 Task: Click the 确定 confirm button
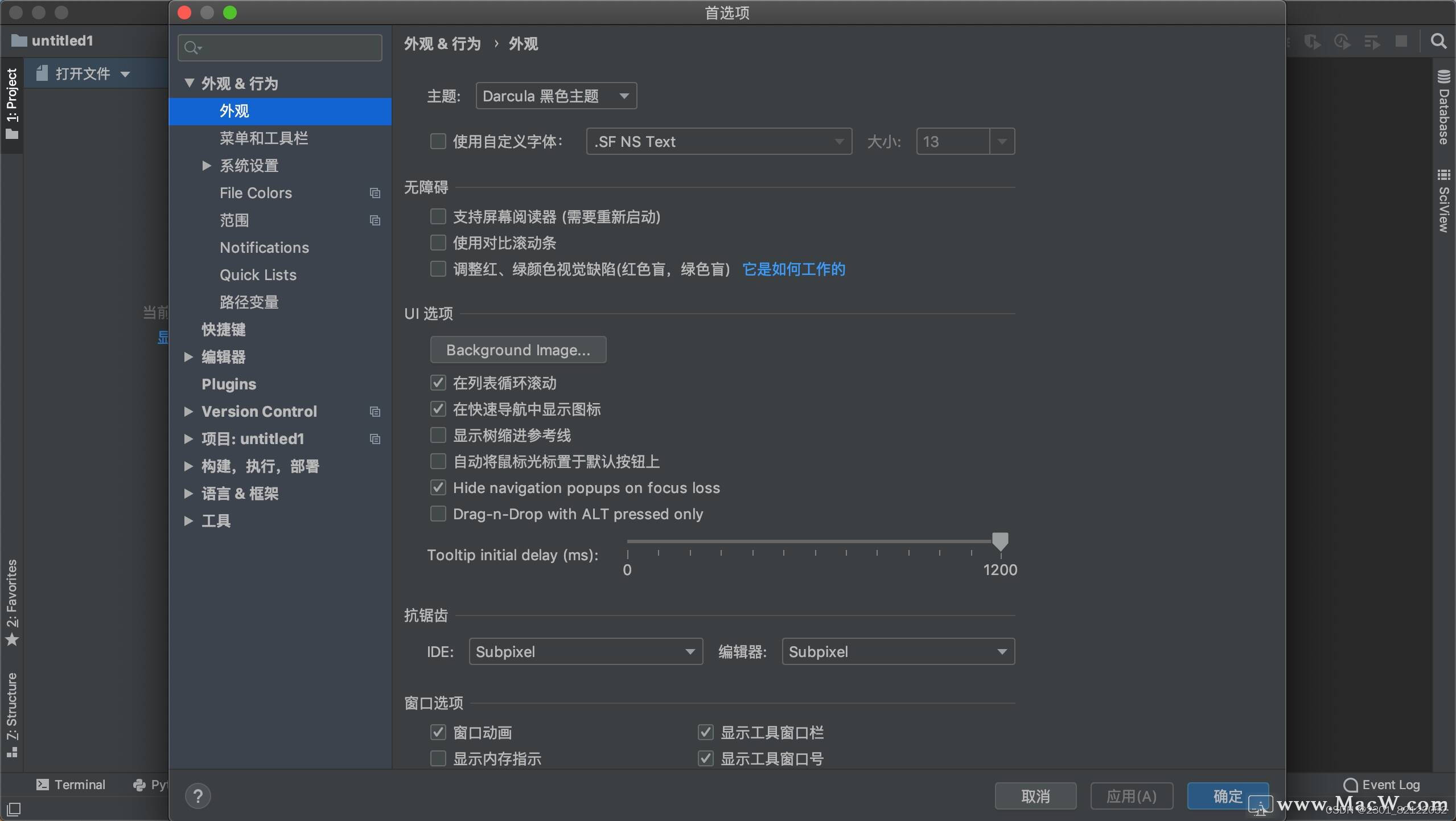(1227, 795)
